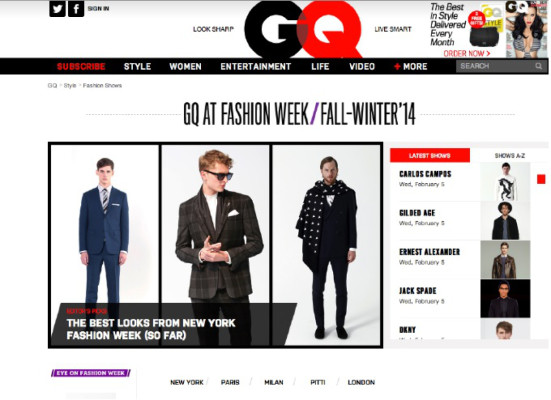Screen dimensions: 551x400
Task: Select the Paris city filter
Action: [230, 382]
